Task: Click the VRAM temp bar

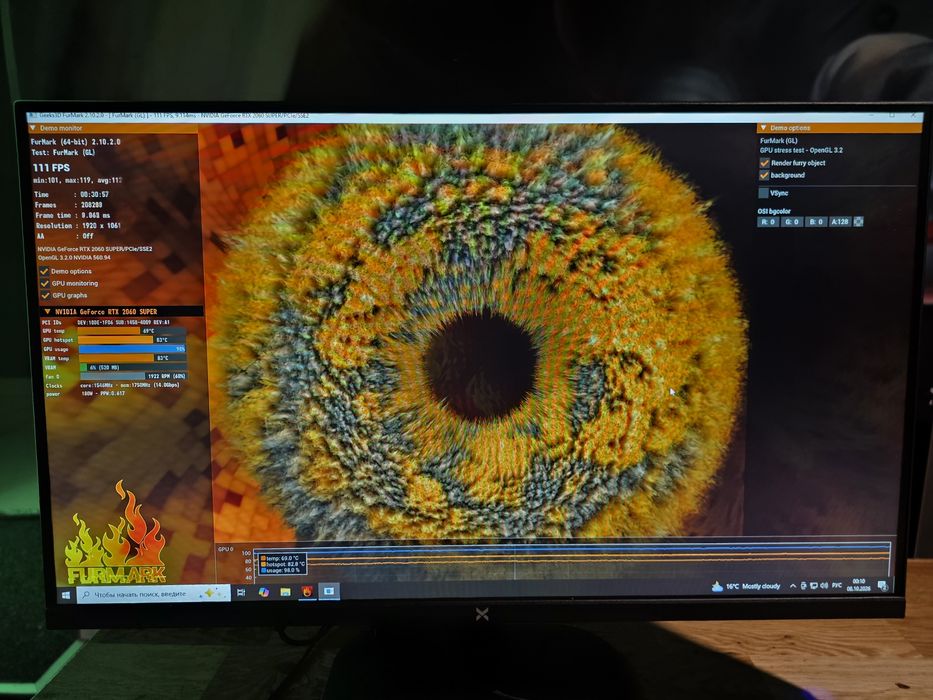Action: click(x=133, y=358)
